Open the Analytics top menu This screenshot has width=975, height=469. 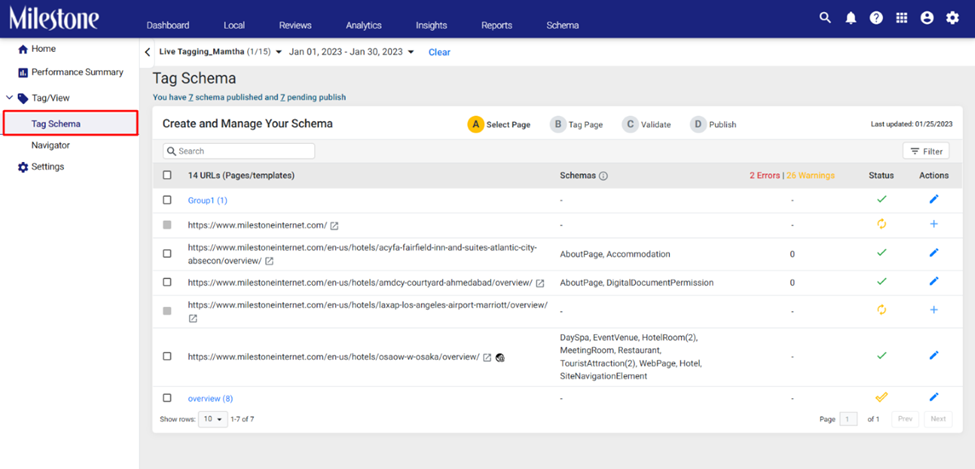[x=364, y=26]
